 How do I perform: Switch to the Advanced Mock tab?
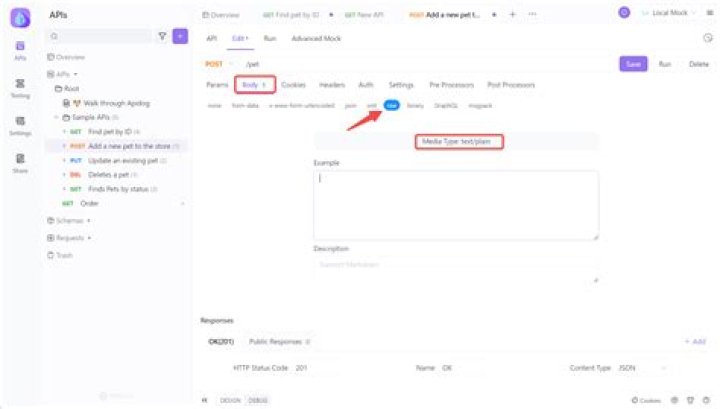[315, 38]
